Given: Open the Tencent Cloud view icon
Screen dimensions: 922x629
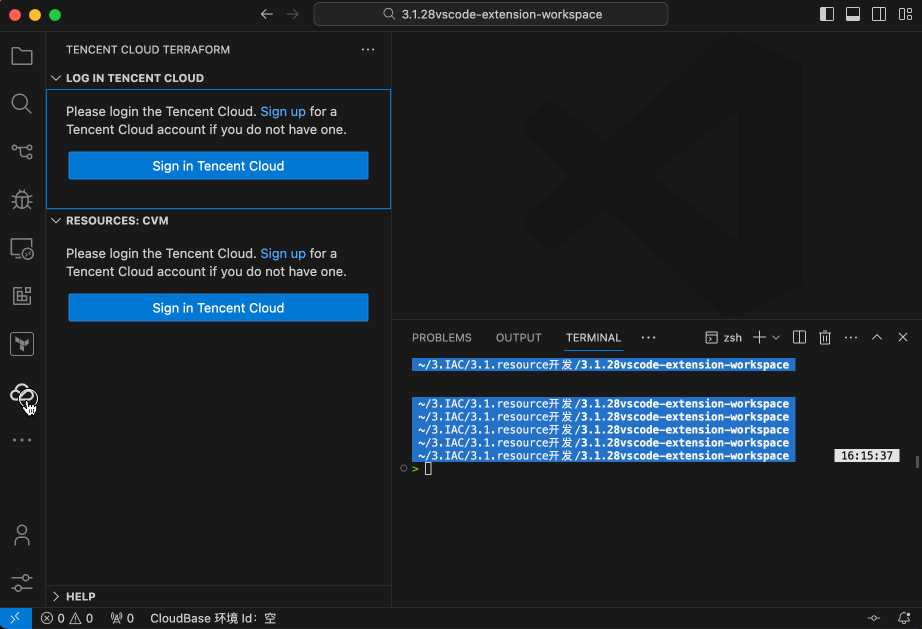Looking at the screenshot, I should [x=23, y=394].
